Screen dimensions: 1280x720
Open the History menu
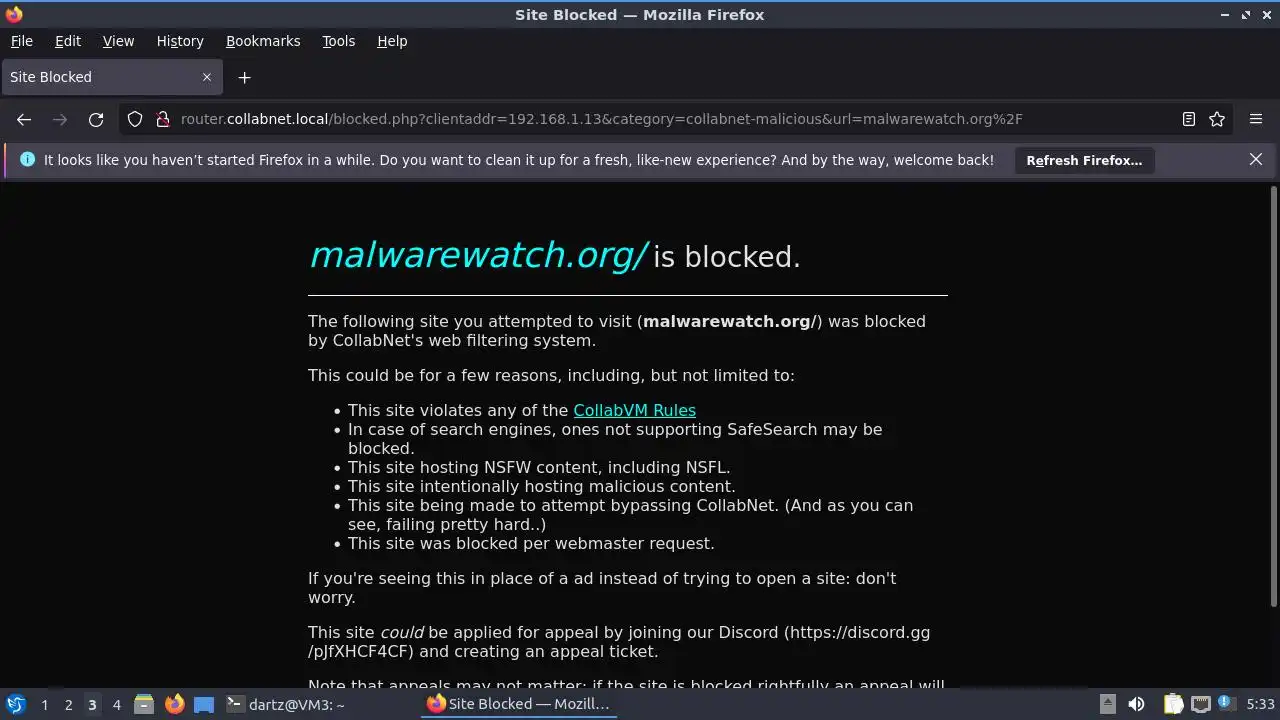(180, 41)
